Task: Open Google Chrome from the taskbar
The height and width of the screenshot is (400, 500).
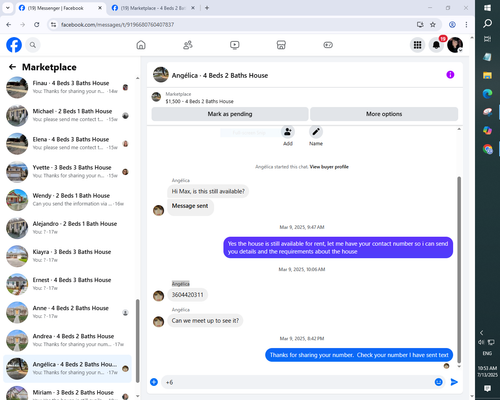Action: pos(487,149)
